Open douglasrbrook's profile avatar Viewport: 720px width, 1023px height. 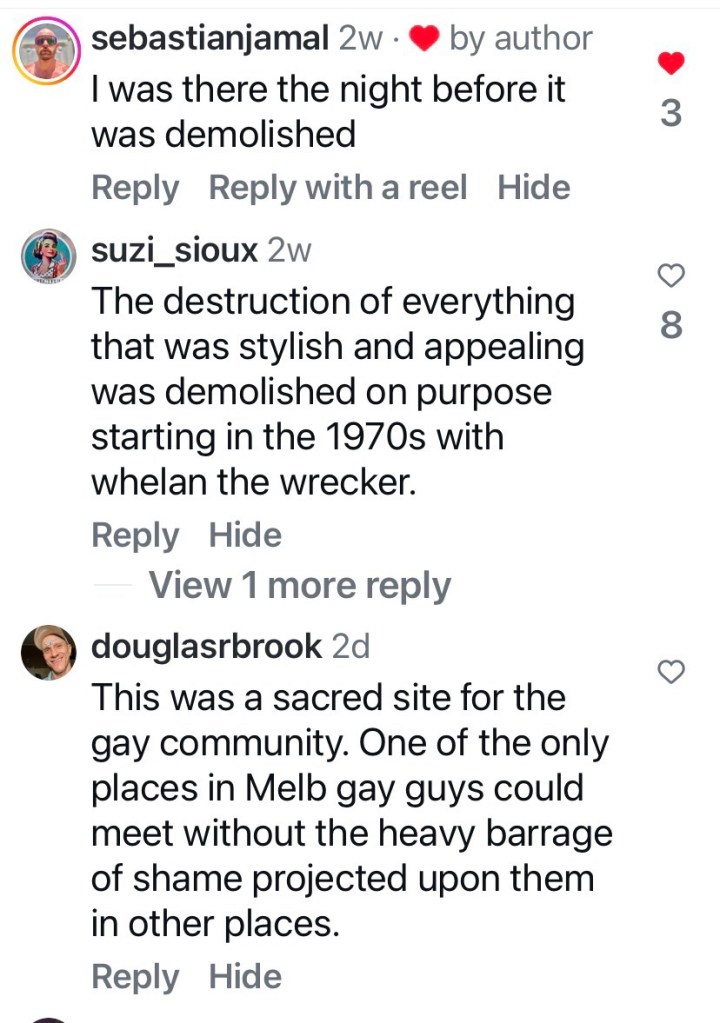(x=48, y=653)
